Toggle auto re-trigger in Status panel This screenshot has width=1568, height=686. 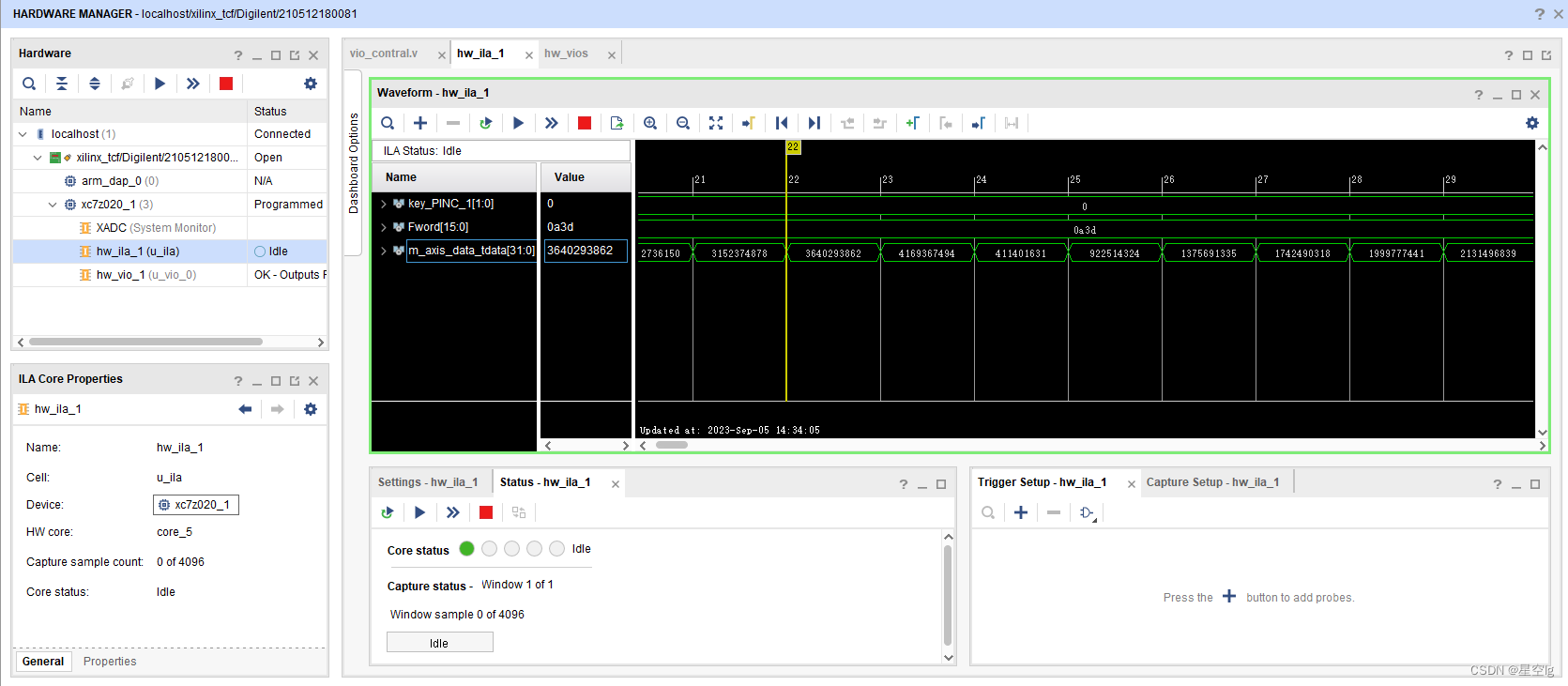(x=387, y=512)
